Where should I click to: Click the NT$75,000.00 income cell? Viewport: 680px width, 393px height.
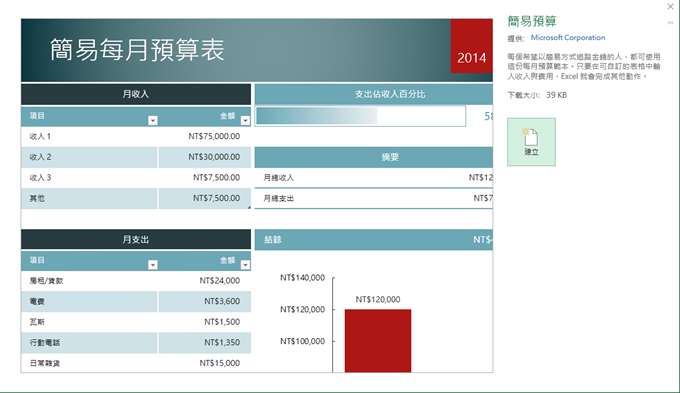click(214, 136)
